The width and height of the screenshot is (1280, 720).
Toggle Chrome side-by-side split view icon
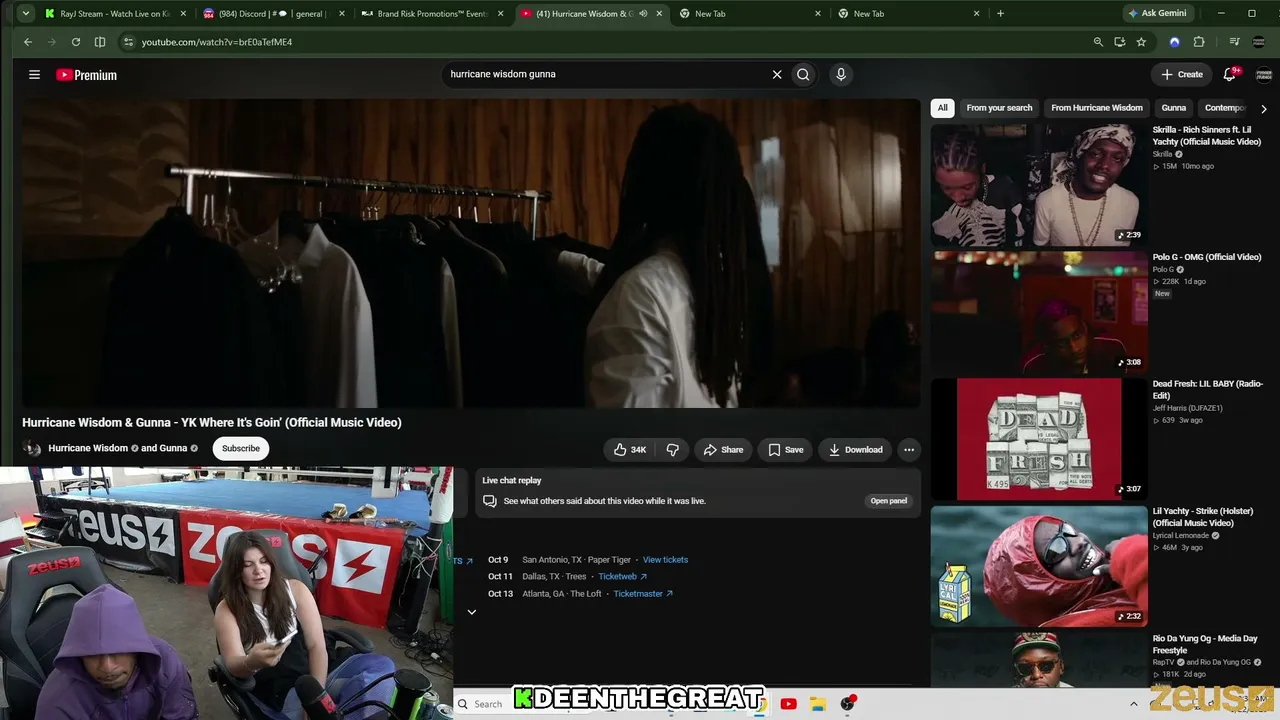click(100, 42)
